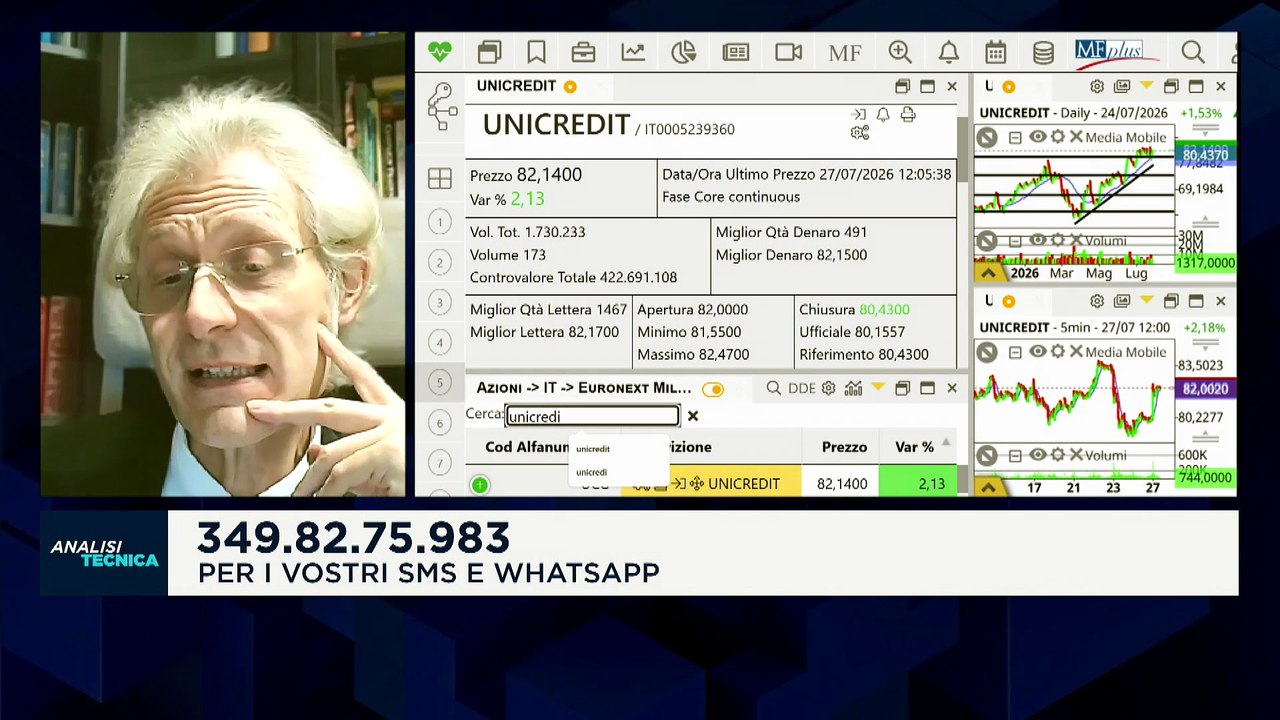Click the Cerca search input field
The height and width of the screenshot is (720, 1280).
pos(592,416)
